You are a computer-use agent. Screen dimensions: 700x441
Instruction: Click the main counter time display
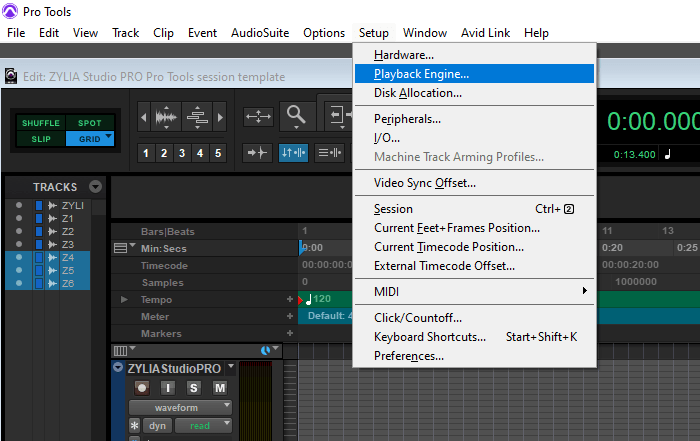[653, 121]
